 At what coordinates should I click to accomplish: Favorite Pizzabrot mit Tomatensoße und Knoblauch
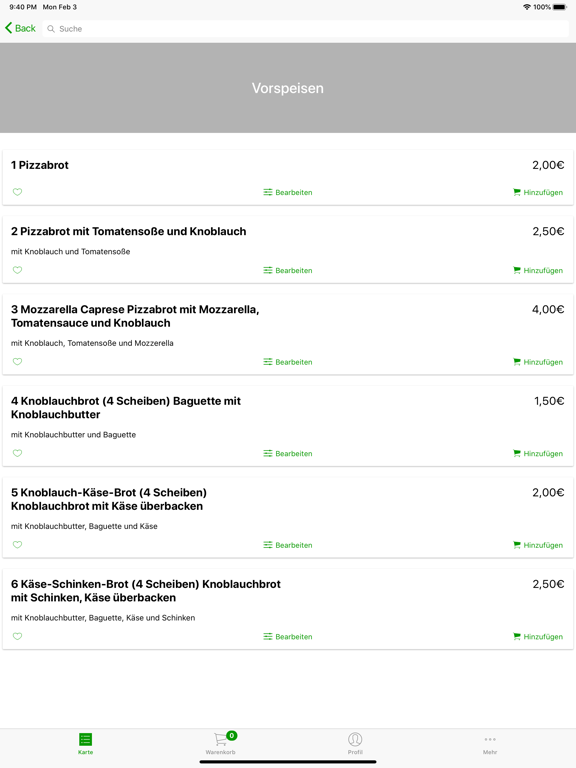point(17,270)
